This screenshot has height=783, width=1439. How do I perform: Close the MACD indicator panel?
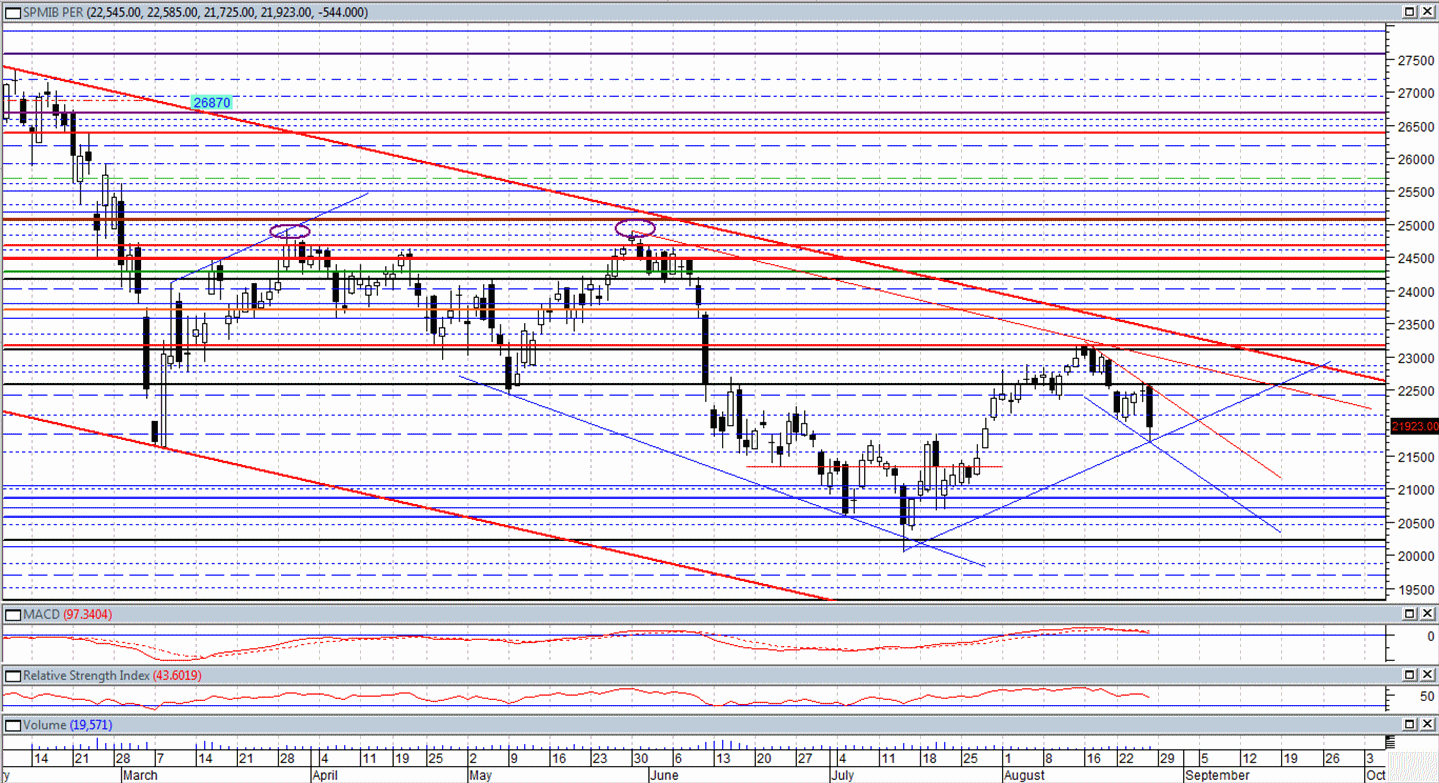[x=1427, y=613]
